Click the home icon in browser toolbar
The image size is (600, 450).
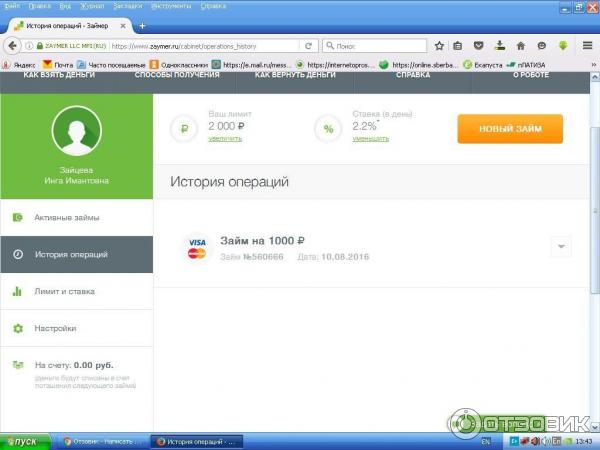(520, 45)
